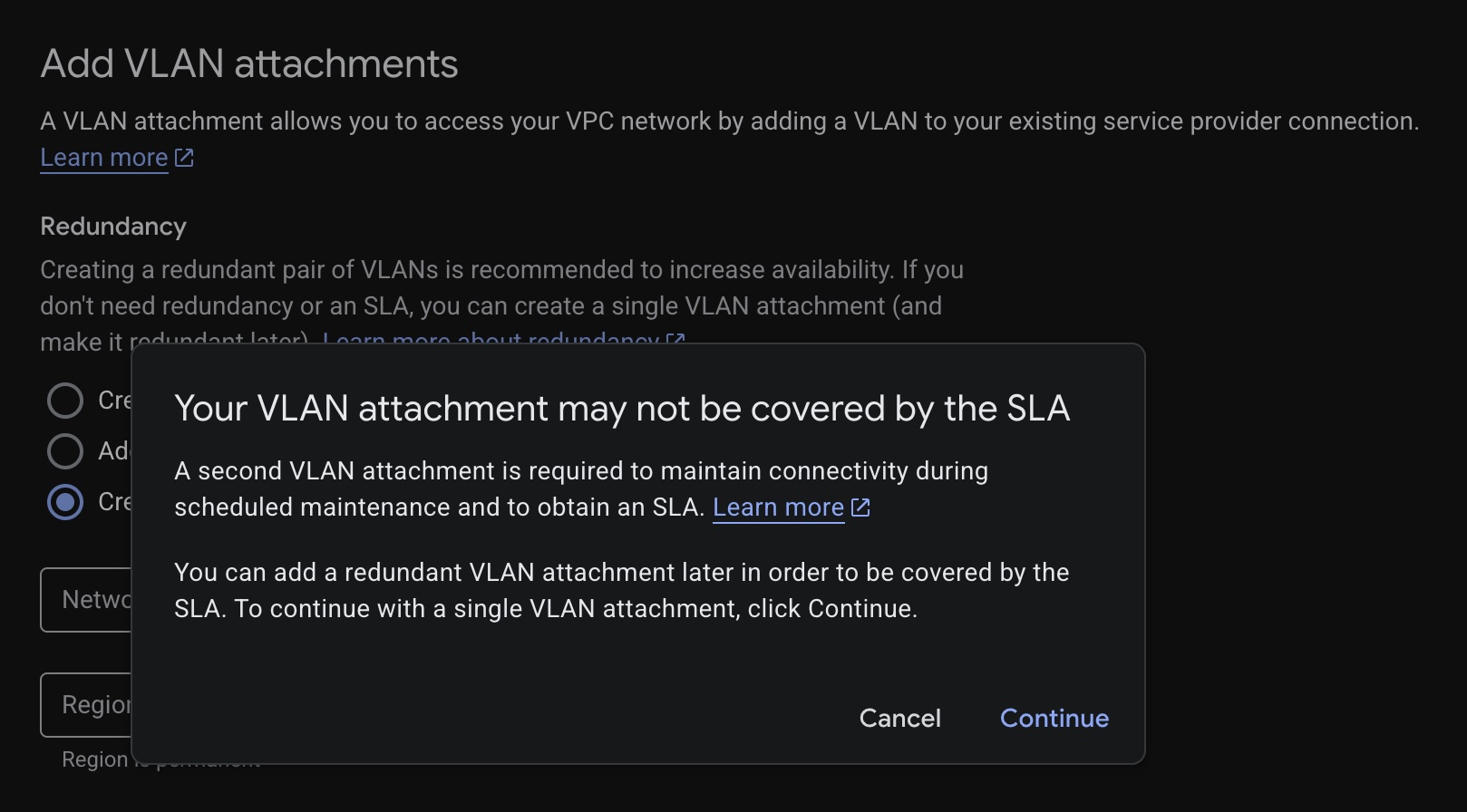Click the selected third redundancy radio button

pyautogui.click(x=65, y=502)
